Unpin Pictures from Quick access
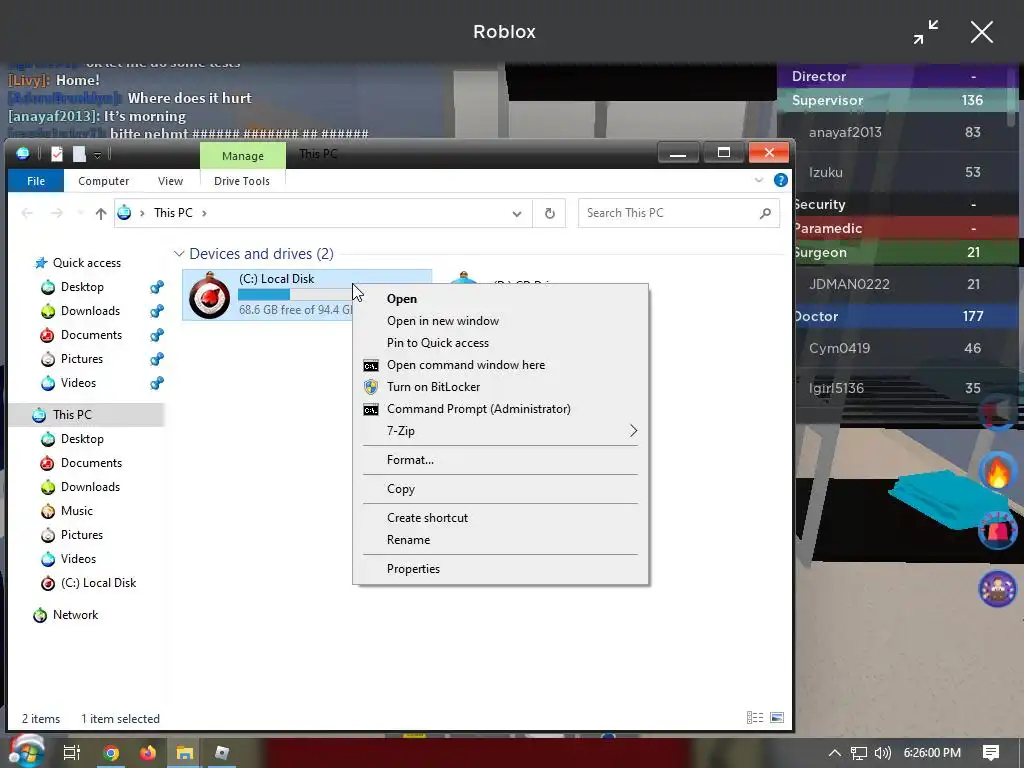 tap(157, 359)
